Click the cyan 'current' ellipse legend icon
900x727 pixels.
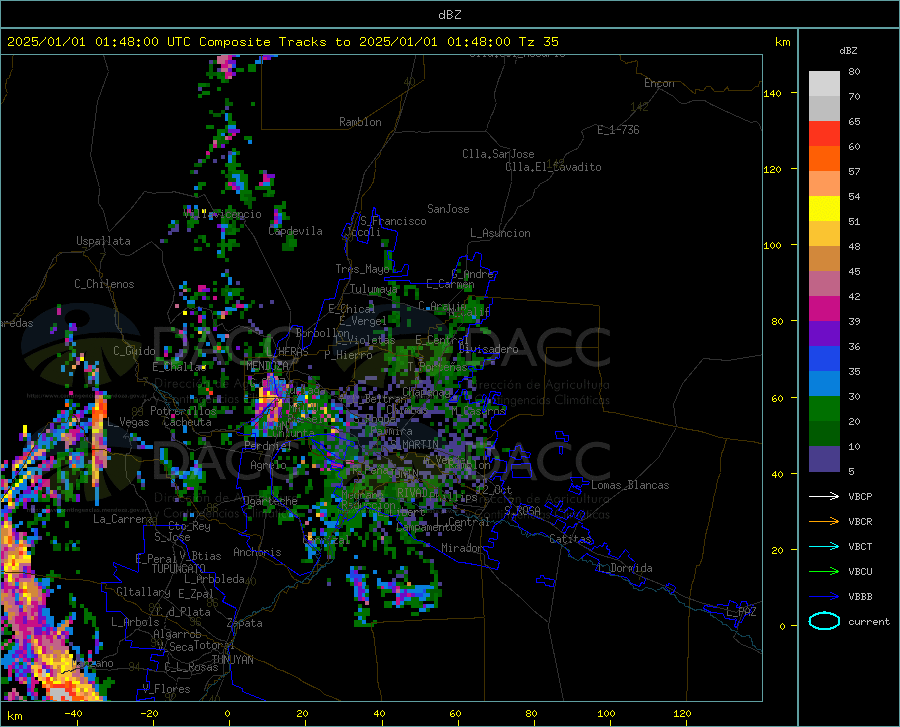click(x=824, y=621)
